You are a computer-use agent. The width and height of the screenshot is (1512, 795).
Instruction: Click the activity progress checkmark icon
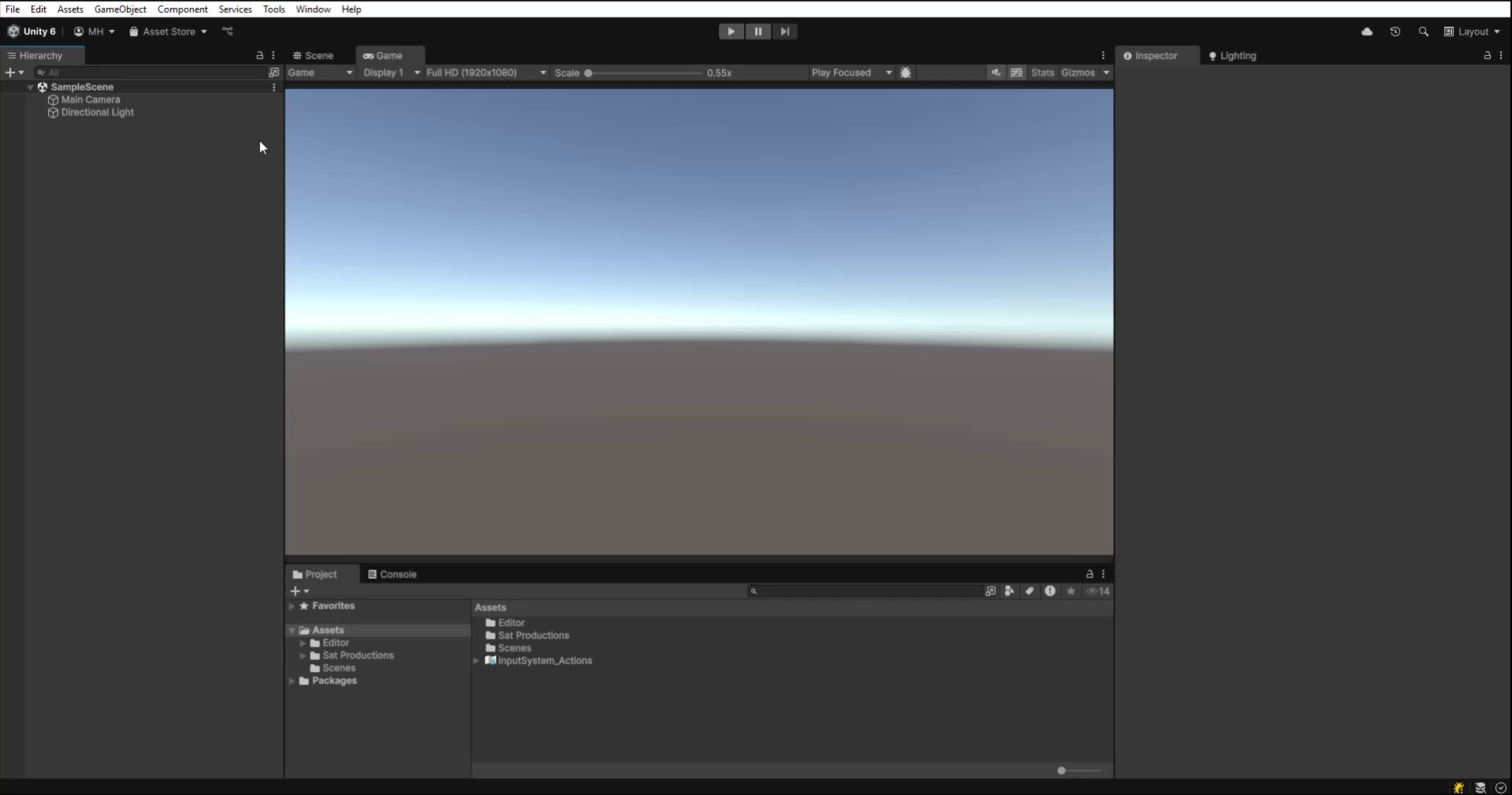(1501, 787)
